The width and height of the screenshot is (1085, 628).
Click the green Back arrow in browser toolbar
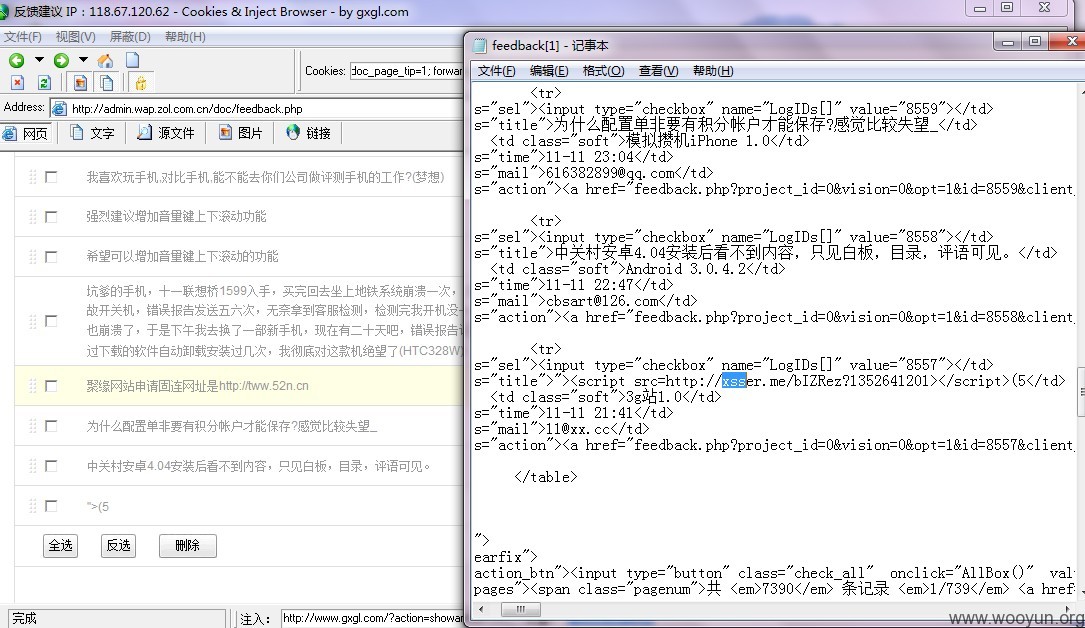pyautogui.click(x=17, y=60)
